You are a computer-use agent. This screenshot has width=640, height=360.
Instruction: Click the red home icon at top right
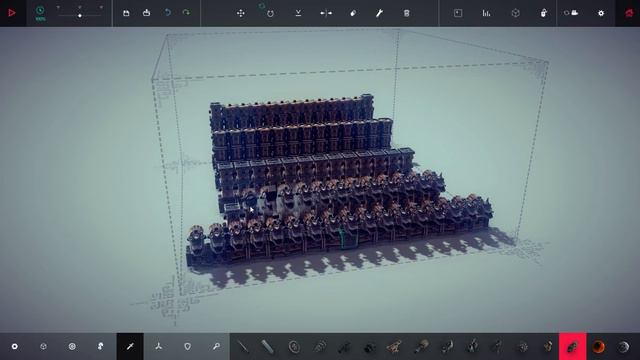click(x=629, y=13)
